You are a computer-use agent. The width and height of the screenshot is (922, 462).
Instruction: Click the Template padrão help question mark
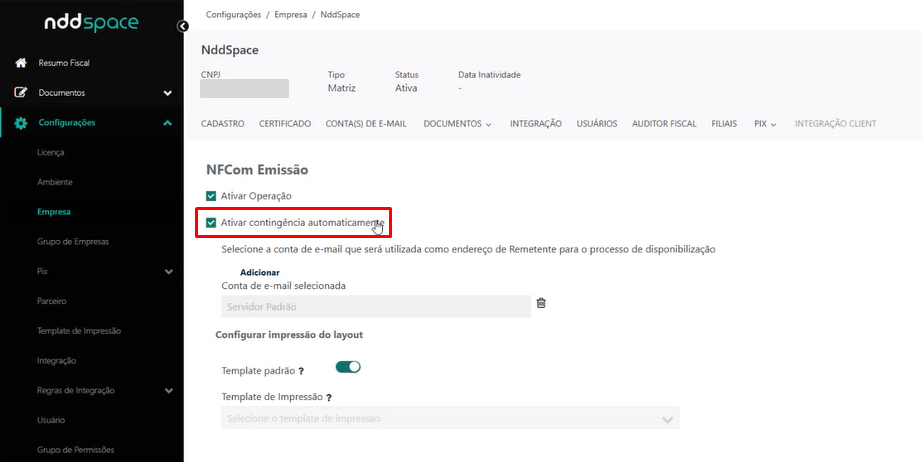coord(301,371)
